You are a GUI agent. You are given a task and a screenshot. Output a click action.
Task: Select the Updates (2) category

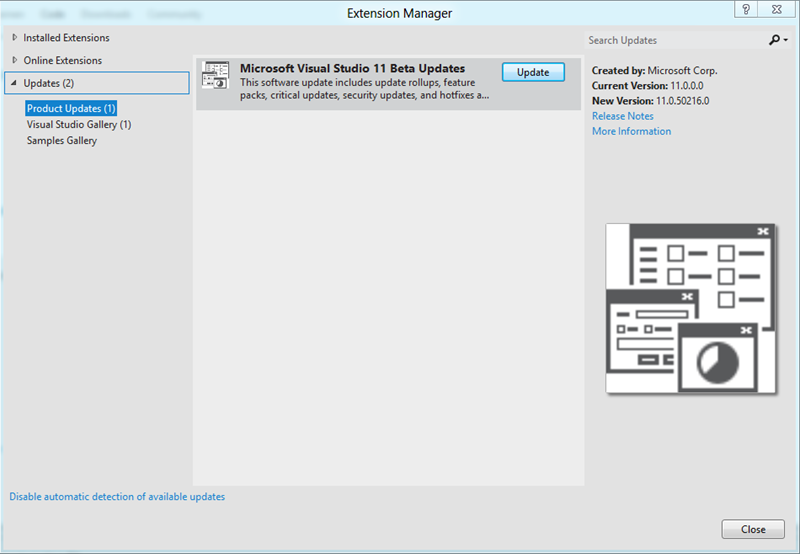click(x=48, y=83)
